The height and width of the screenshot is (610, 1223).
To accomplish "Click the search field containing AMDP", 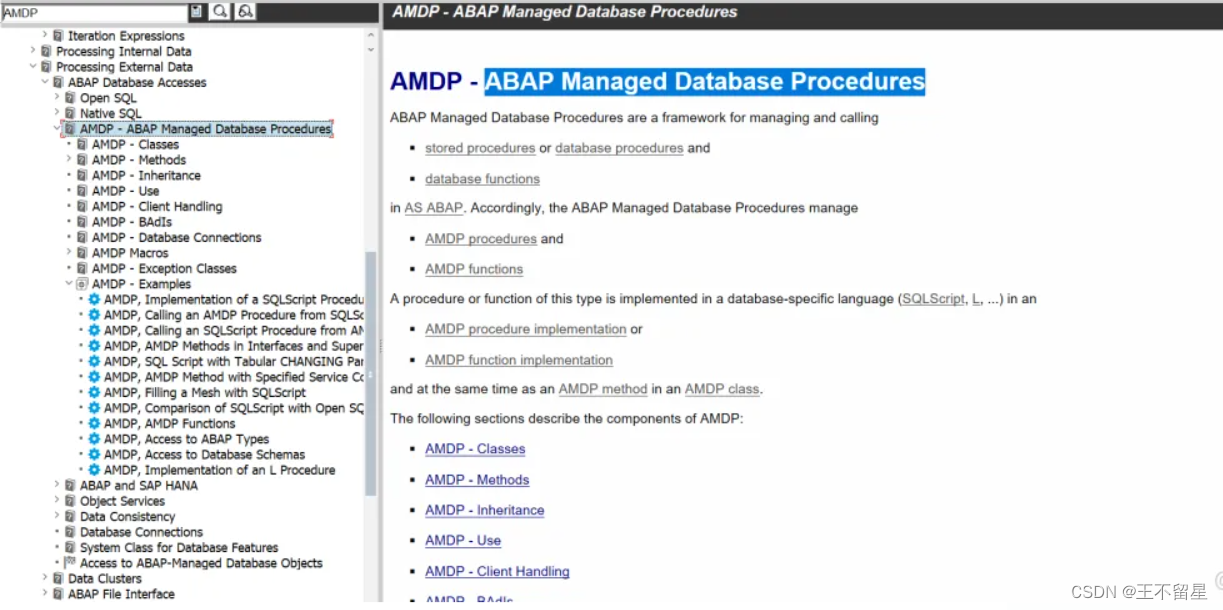I will pyautogui.click(x=94, y=13).
